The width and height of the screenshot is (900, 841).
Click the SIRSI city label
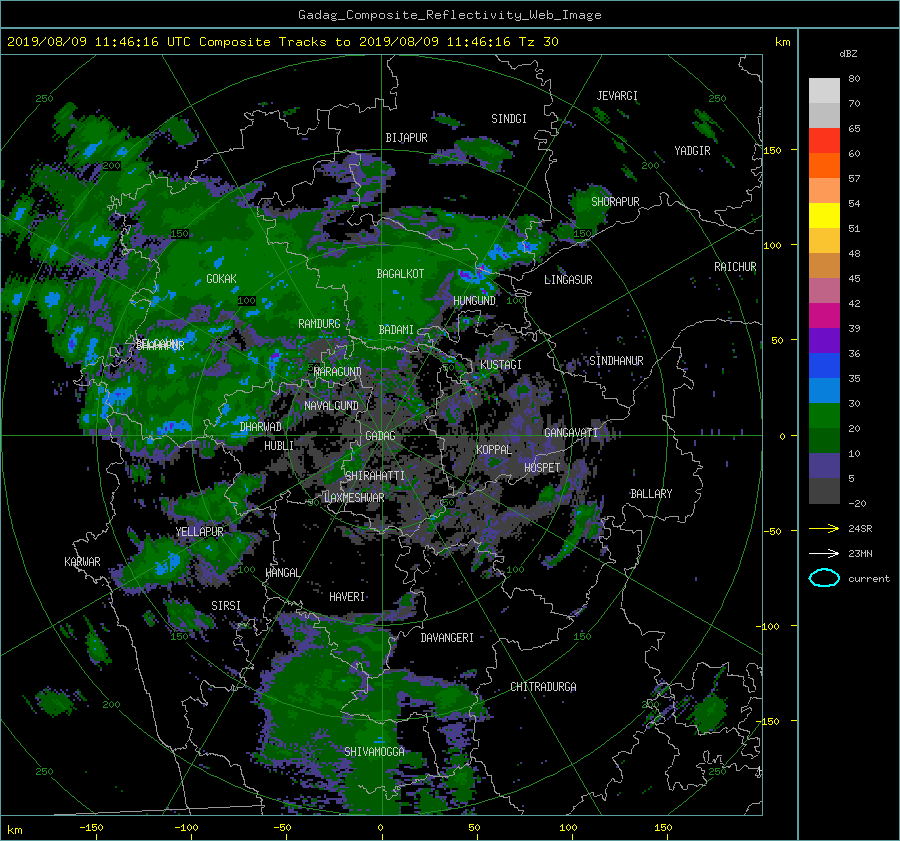tap(226, 606)
